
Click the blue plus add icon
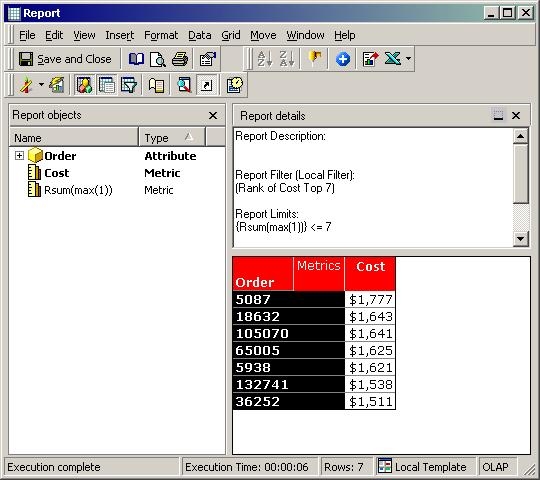[343, 59]
